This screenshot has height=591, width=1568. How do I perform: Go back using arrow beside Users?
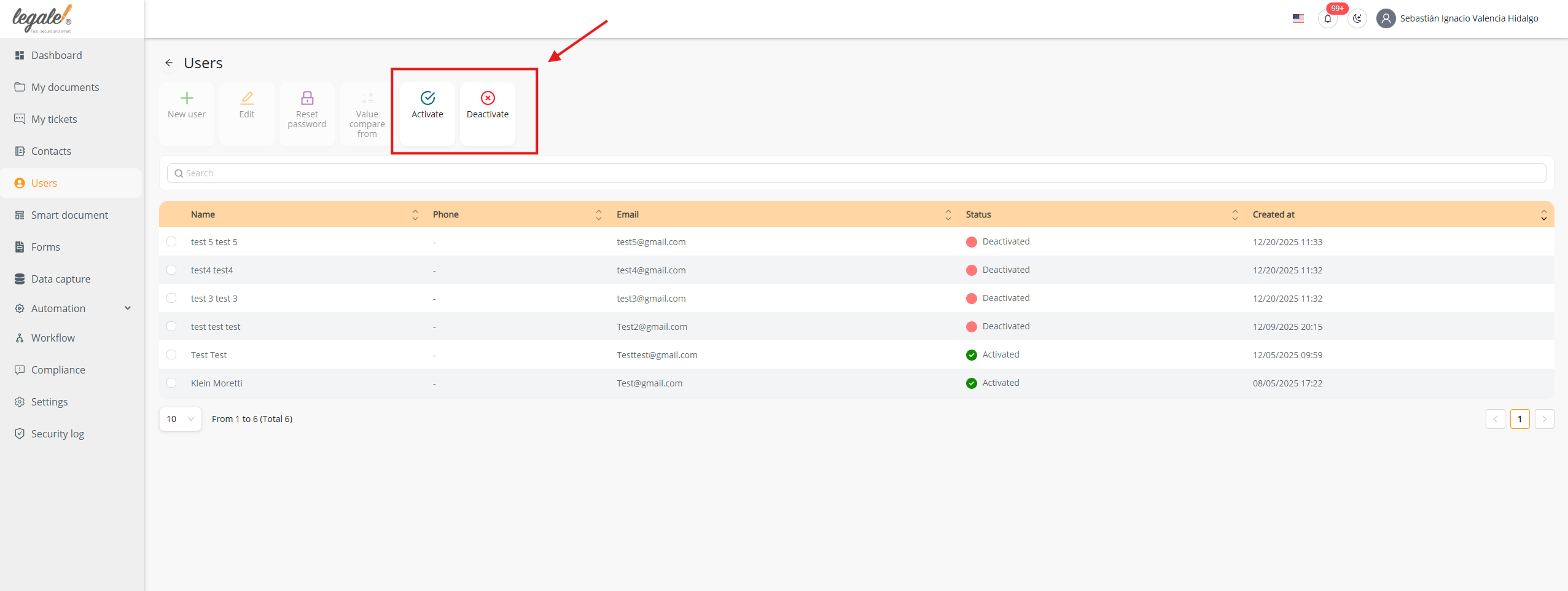(169, 63)
